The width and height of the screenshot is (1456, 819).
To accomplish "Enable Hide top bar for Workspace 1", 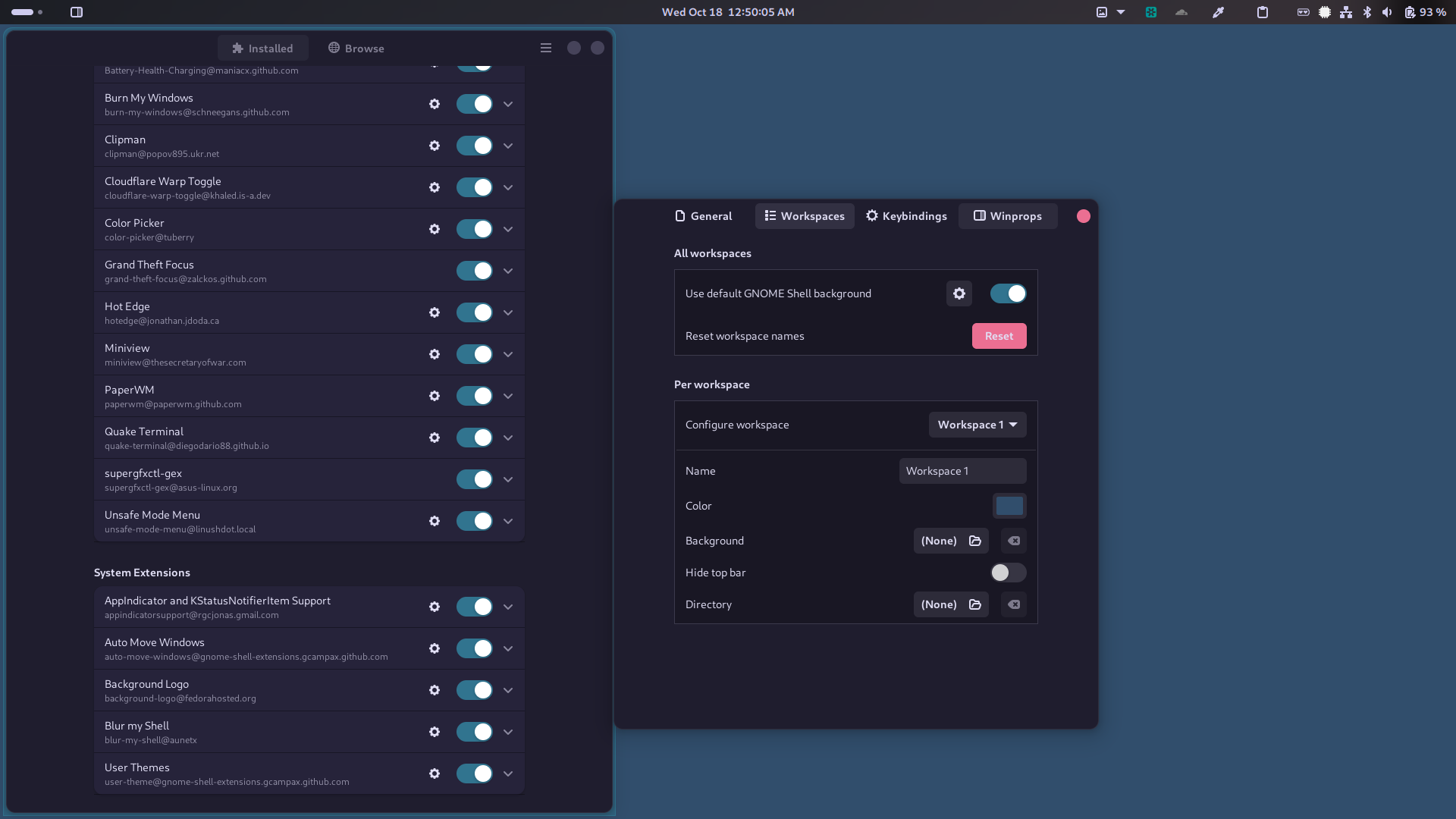I will (x=1008, y=573).
